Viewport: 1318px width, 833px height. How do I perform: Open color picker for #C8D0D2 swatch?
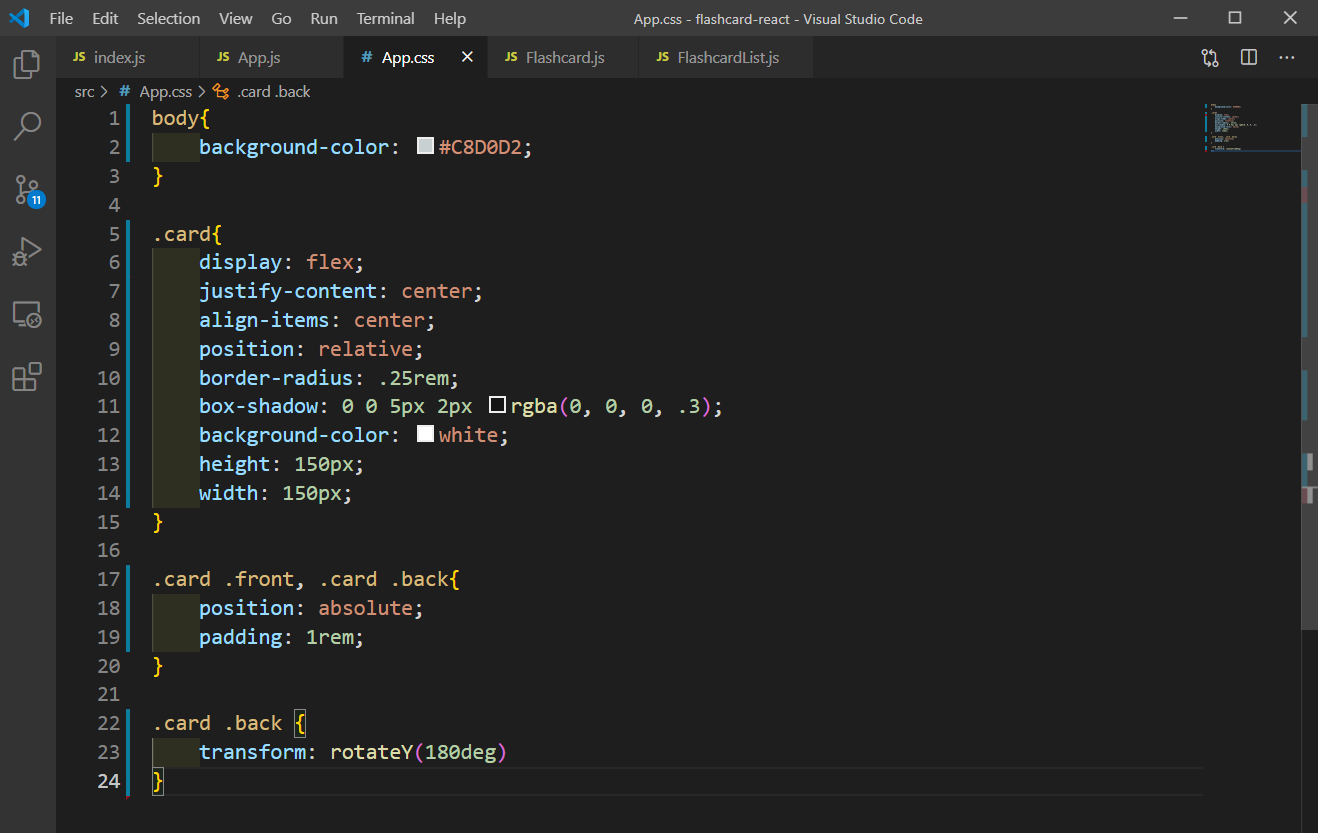coord(425,147)
